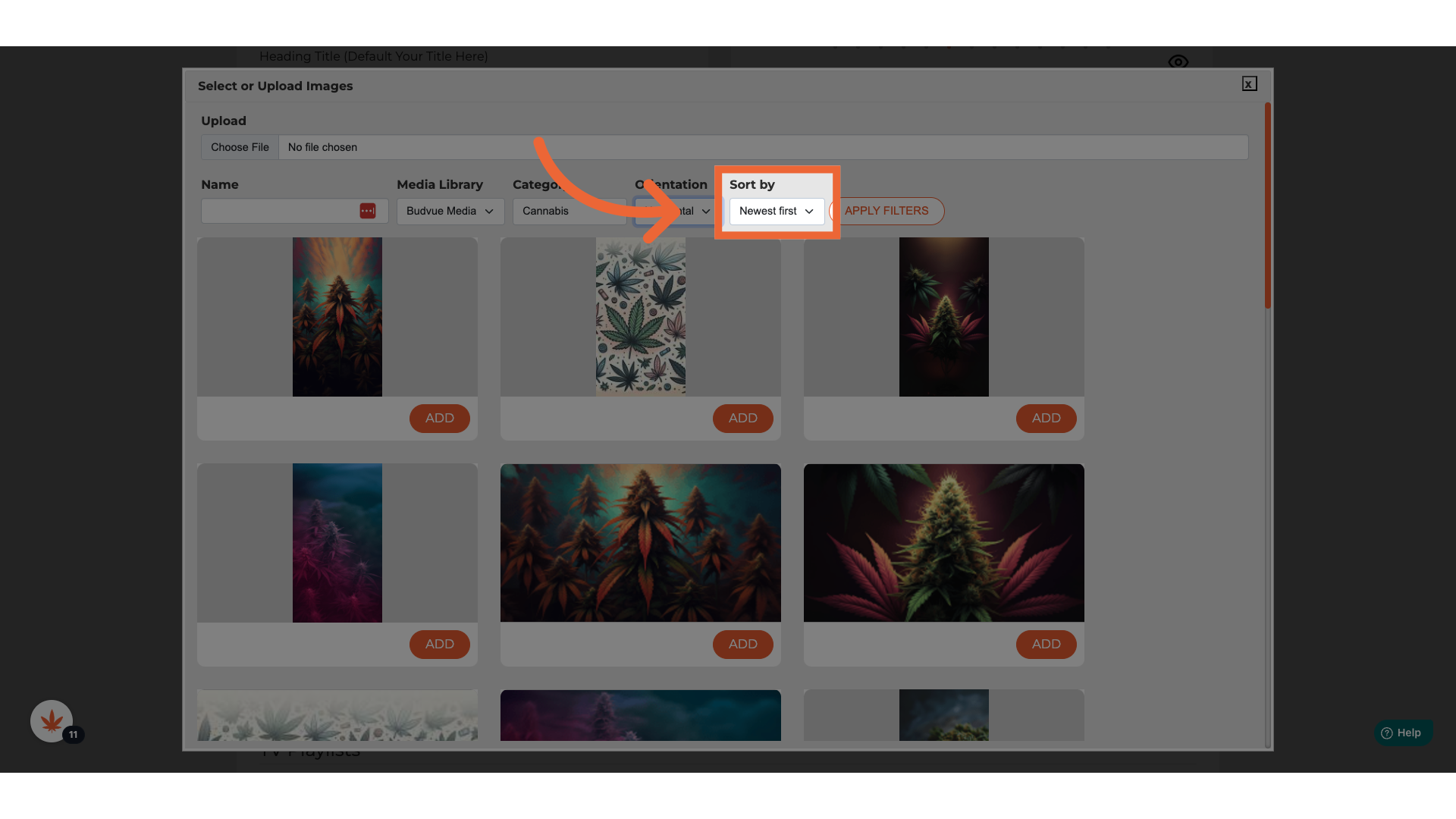Click the red password-manager icon in Name field

(367, 211)
